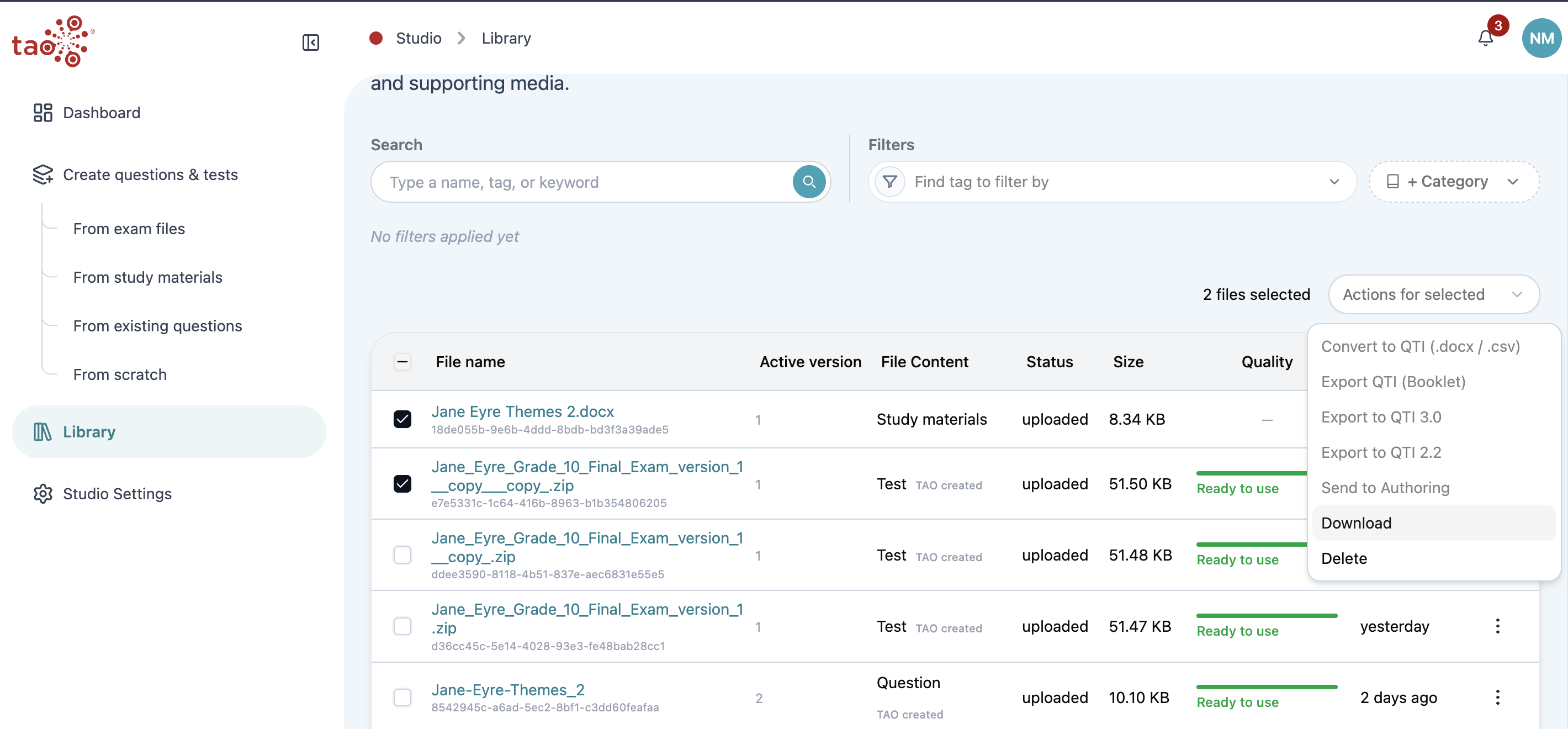The width and height of the screenshot is (1568, 729).
Task: Open the notifications bell
Action: 1485,38
